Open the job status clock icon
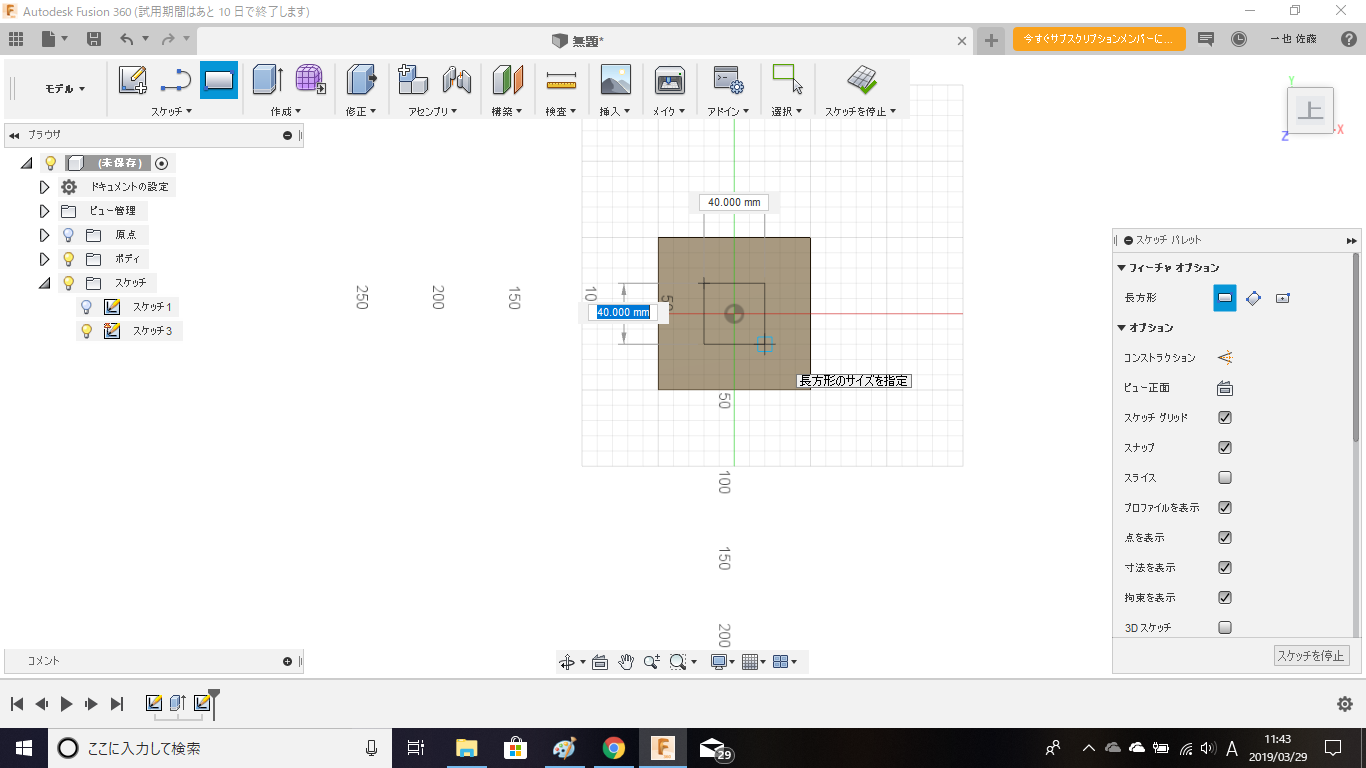 click(1239, 39)
